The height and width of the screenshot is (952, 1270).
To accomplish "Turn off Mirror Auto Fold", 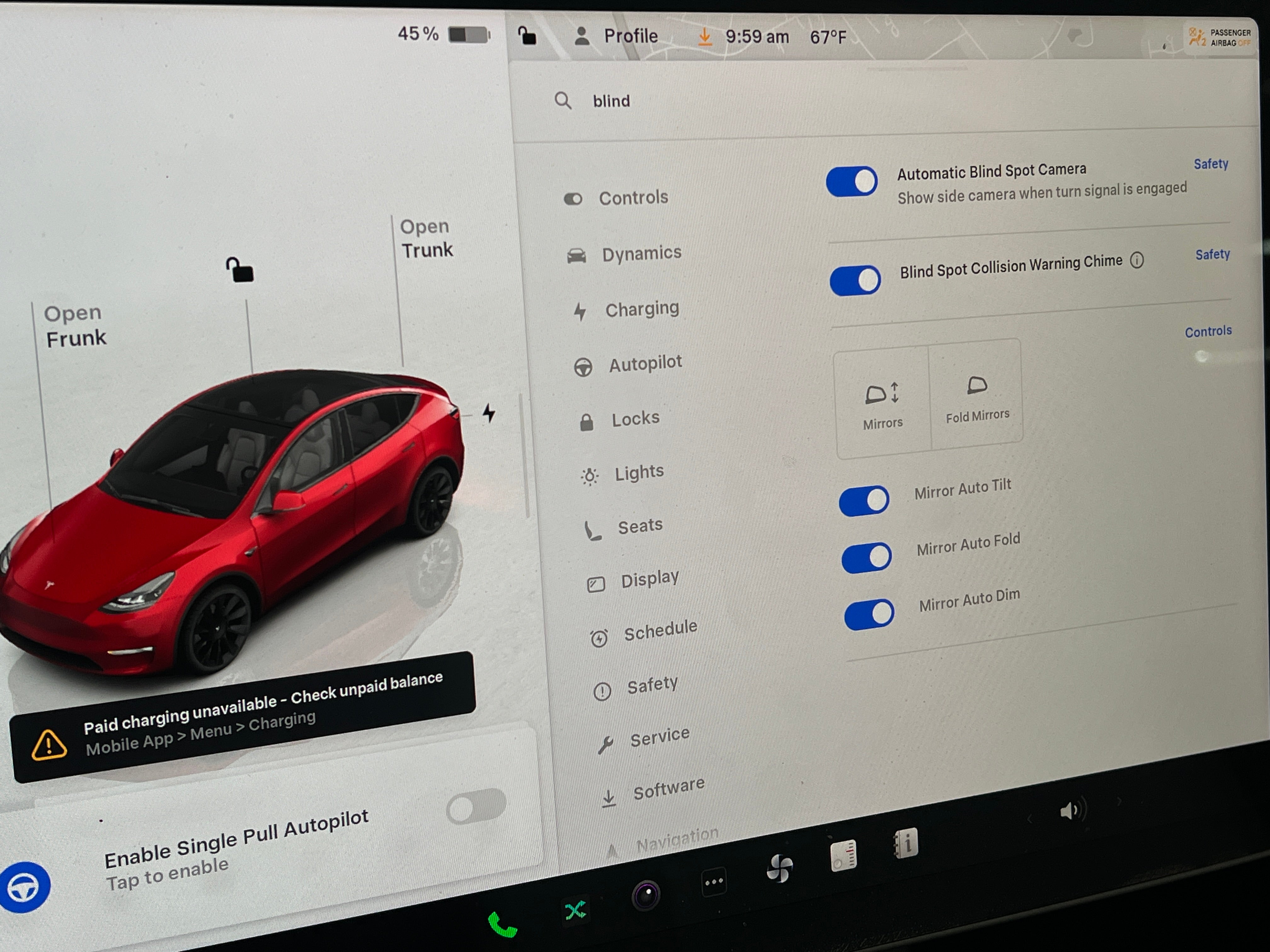I will point(867,557).
